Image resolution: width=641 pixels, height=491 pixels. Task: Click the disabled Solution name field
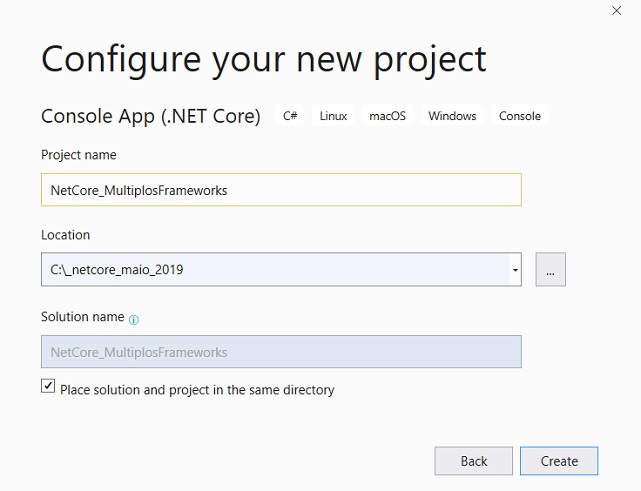281,352
